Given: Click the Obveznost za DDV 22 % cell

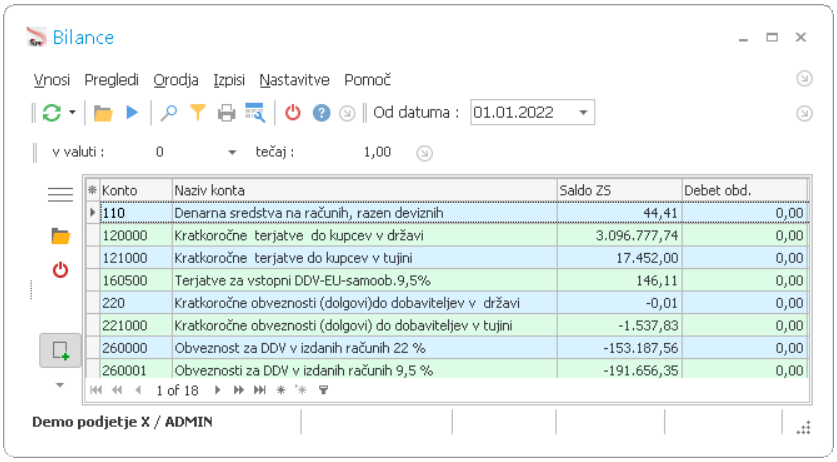Looking at the screenshot, I should point(365,348).
